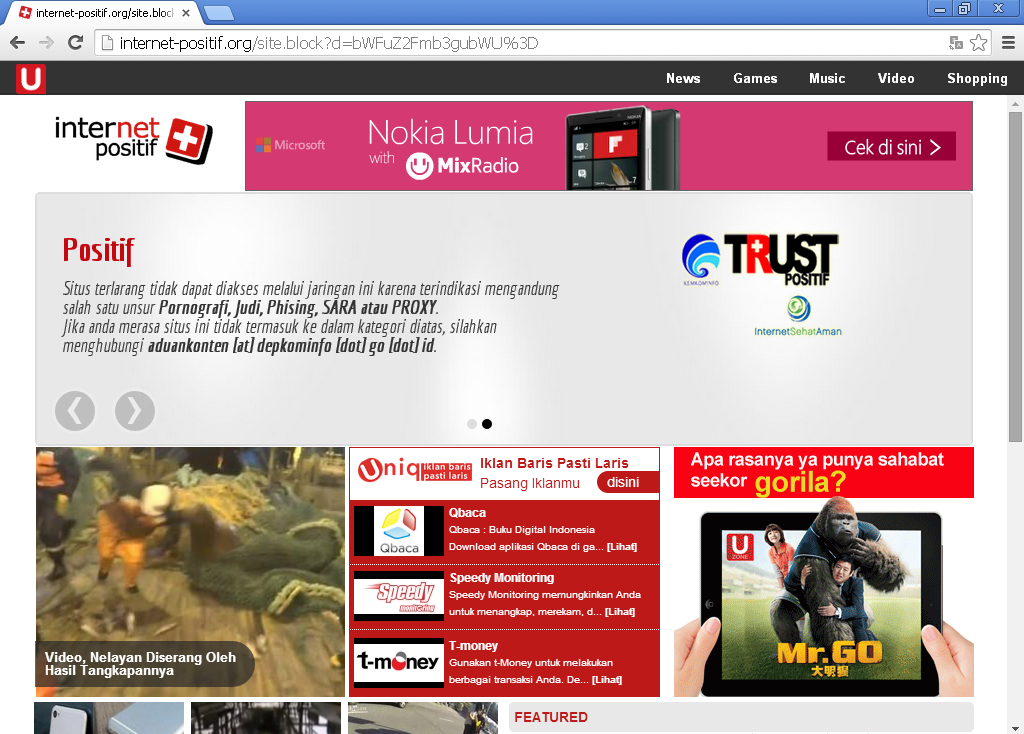Click Lihat link for Qbaca
Image resolution: width=1024 pixels, height=734 pixels.
pyautogui.click(x=622, y=547)
